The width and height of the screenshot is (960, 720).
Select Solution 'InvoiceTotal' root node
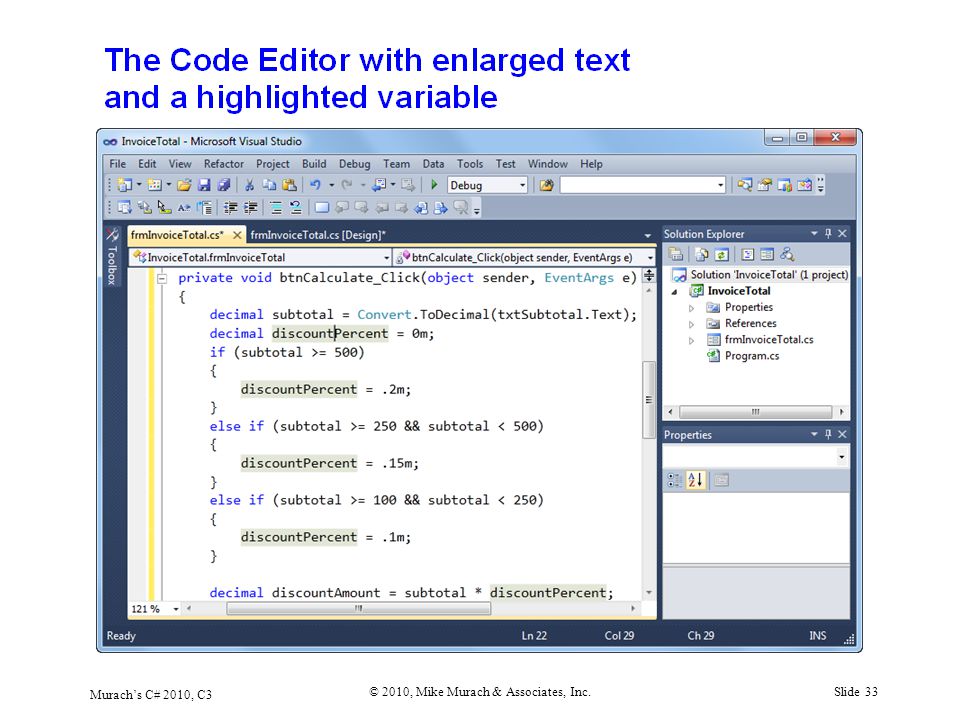coord(769,275)
